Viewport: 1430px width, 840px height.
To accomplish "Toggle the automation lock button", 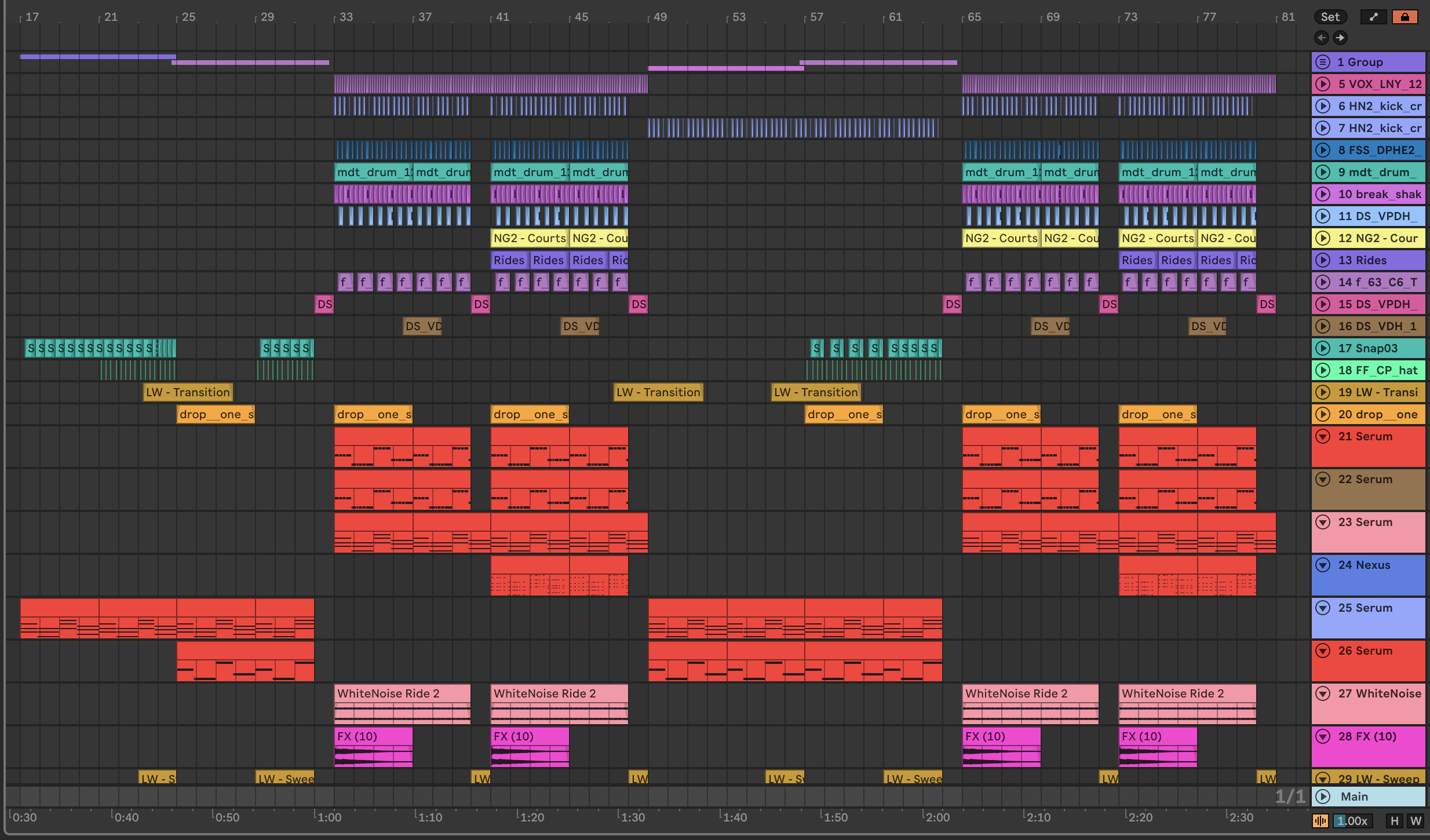I will [x=1405, y=17].
